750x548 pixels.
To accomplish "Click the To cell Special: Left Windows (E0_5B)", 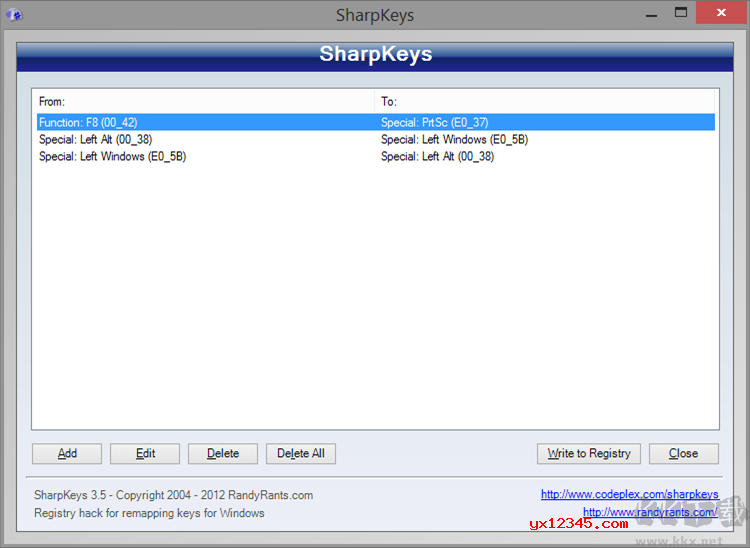I will [x=454, y=140].
